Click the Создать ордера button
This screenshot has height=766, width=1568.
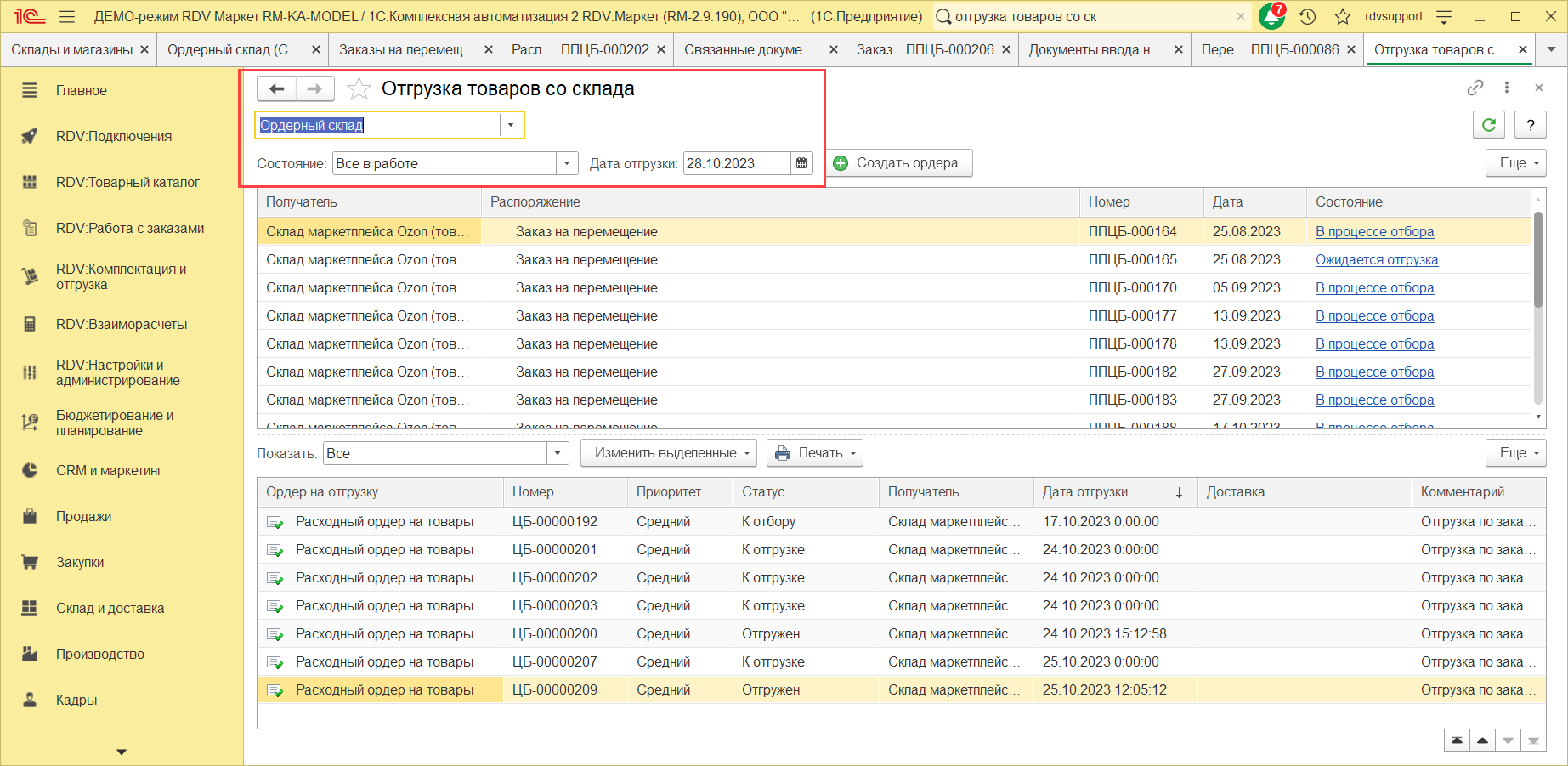898,163
